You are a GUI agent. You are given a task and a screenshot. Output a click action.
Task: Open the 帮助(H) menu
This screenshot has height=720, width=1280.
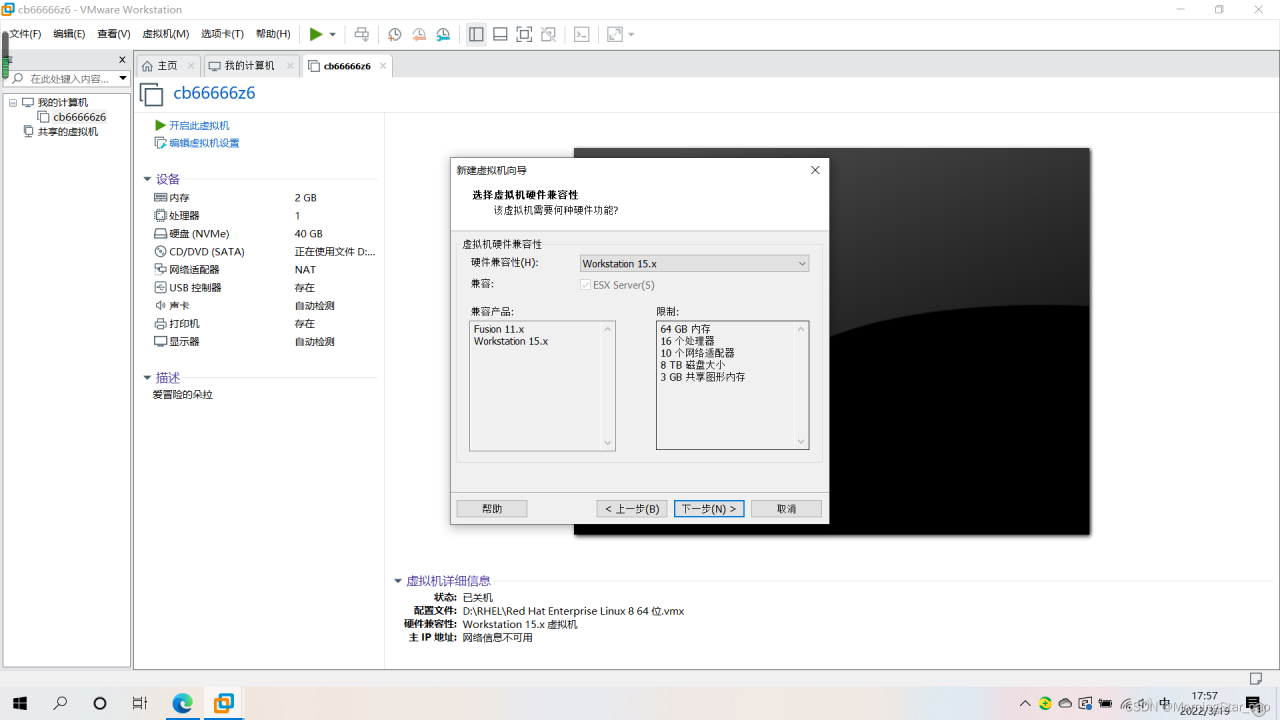(x=273, y=34)
